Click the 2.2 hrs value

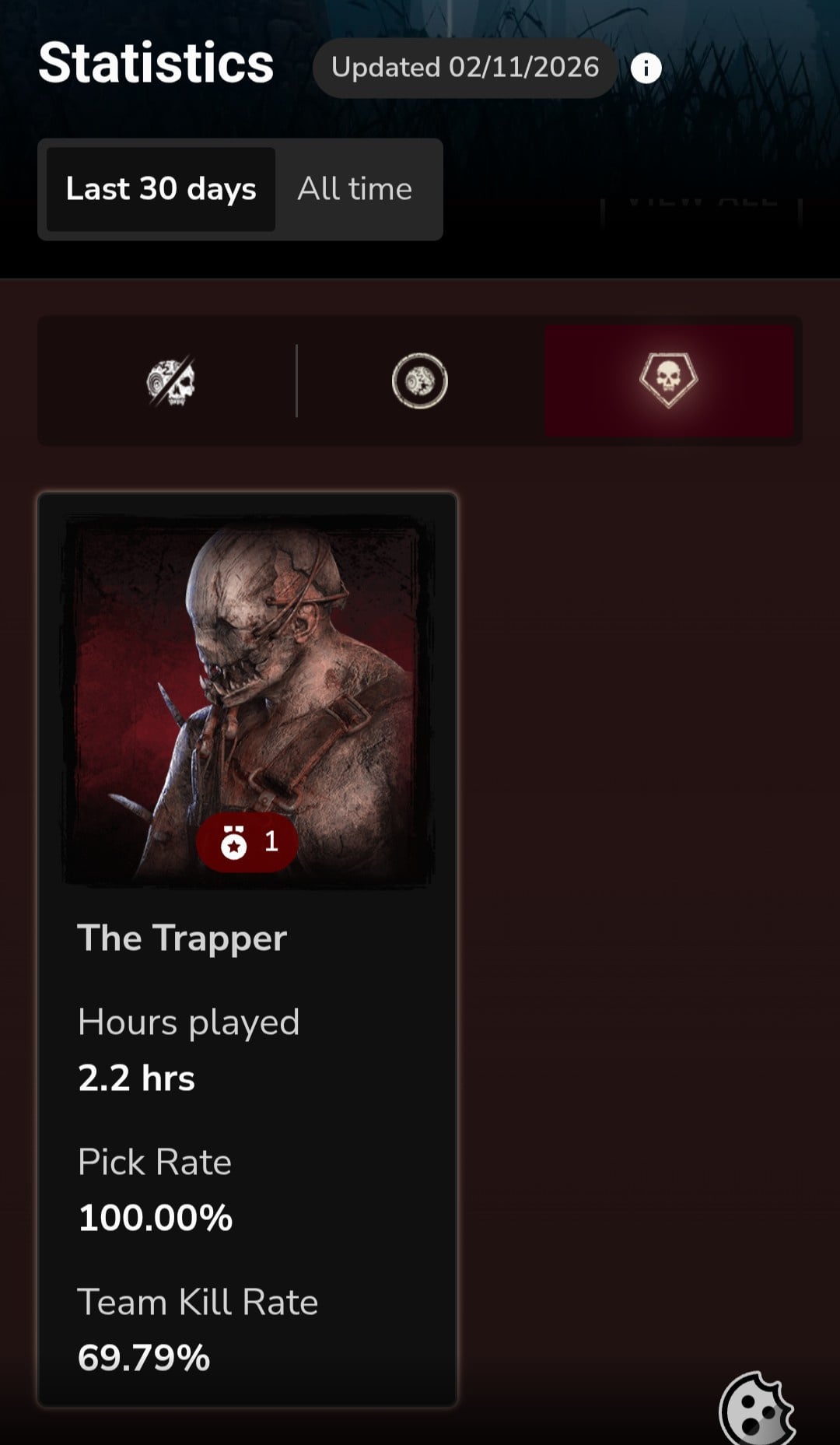[136, 1078]
